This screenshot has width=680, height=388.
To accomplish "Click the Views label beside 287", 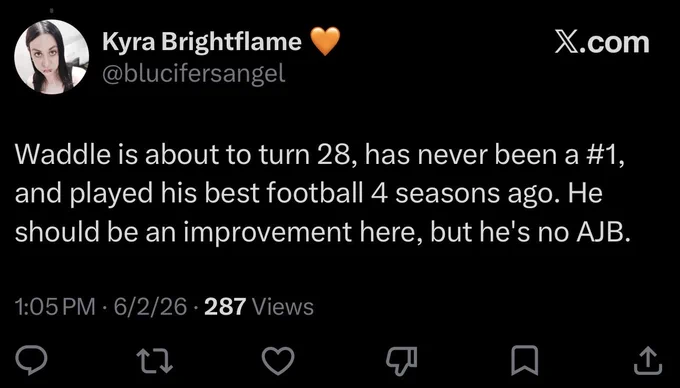I will click(282, 306).
